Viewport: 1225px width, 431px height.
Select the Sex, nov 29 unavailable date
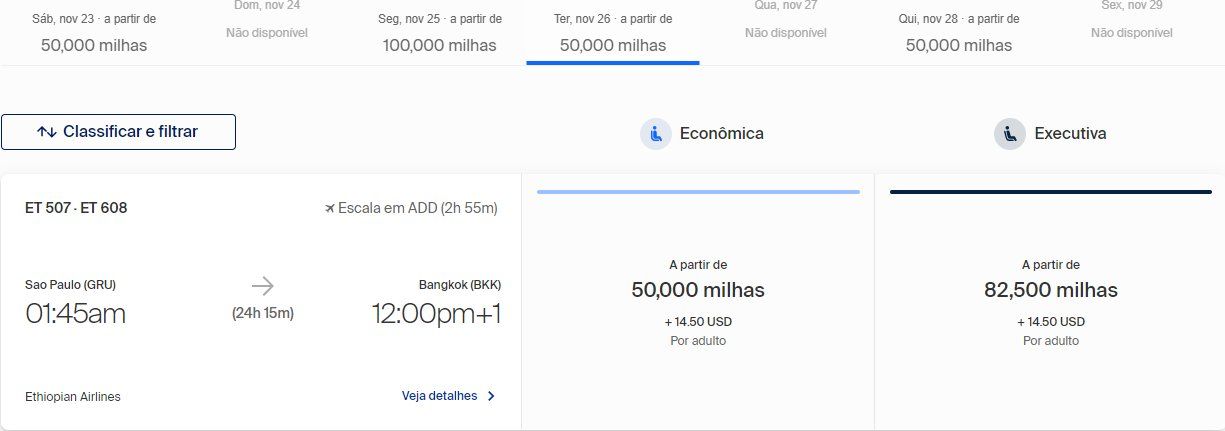(1132, 20)
